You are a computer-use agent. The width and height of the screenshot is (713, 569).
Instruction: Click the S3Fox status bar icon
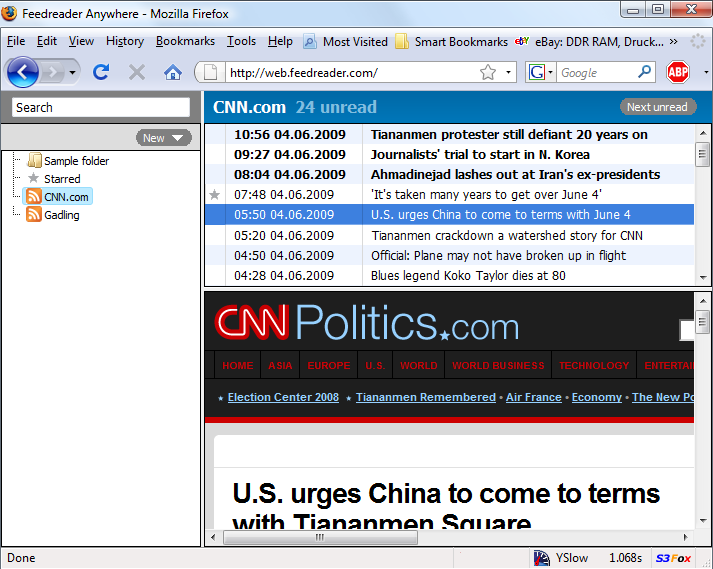(672, 558)
